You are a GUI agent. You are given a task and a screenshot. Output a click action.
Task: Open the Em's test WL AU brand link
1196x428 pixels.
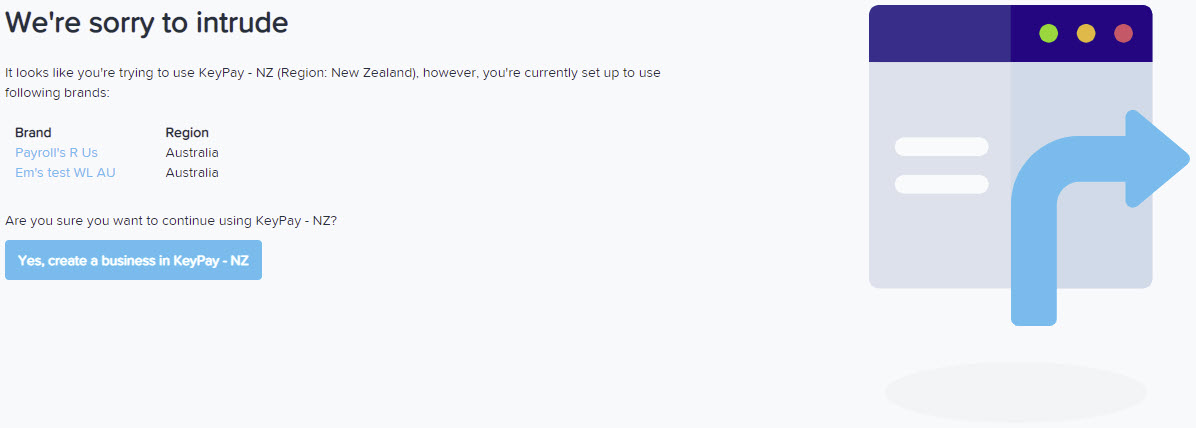[66, 172]
